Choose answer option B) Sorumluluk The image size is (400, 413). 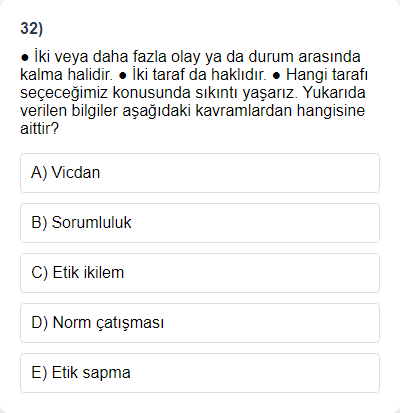tap(200, 223)
